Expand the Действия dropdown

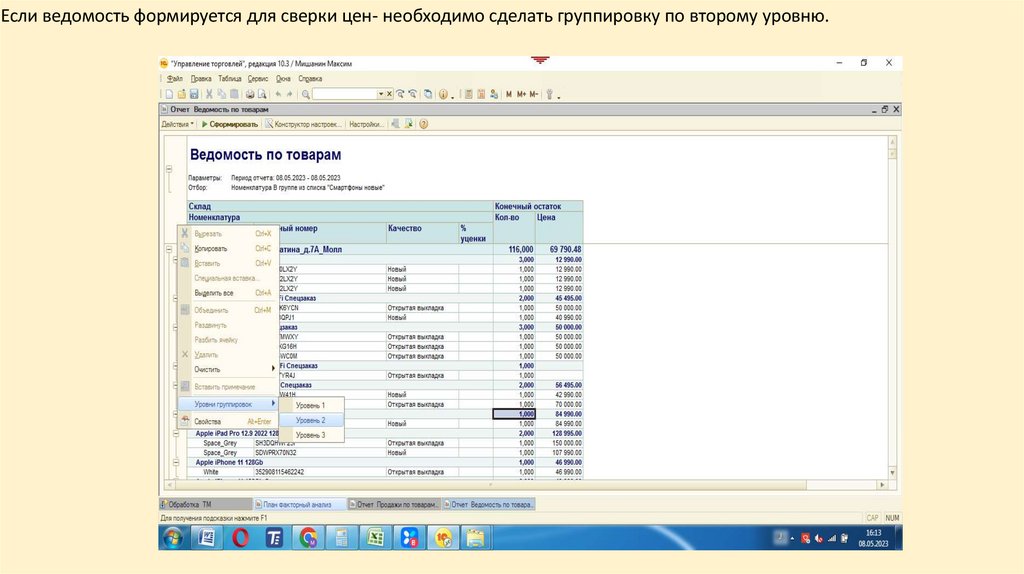point(178,125)
